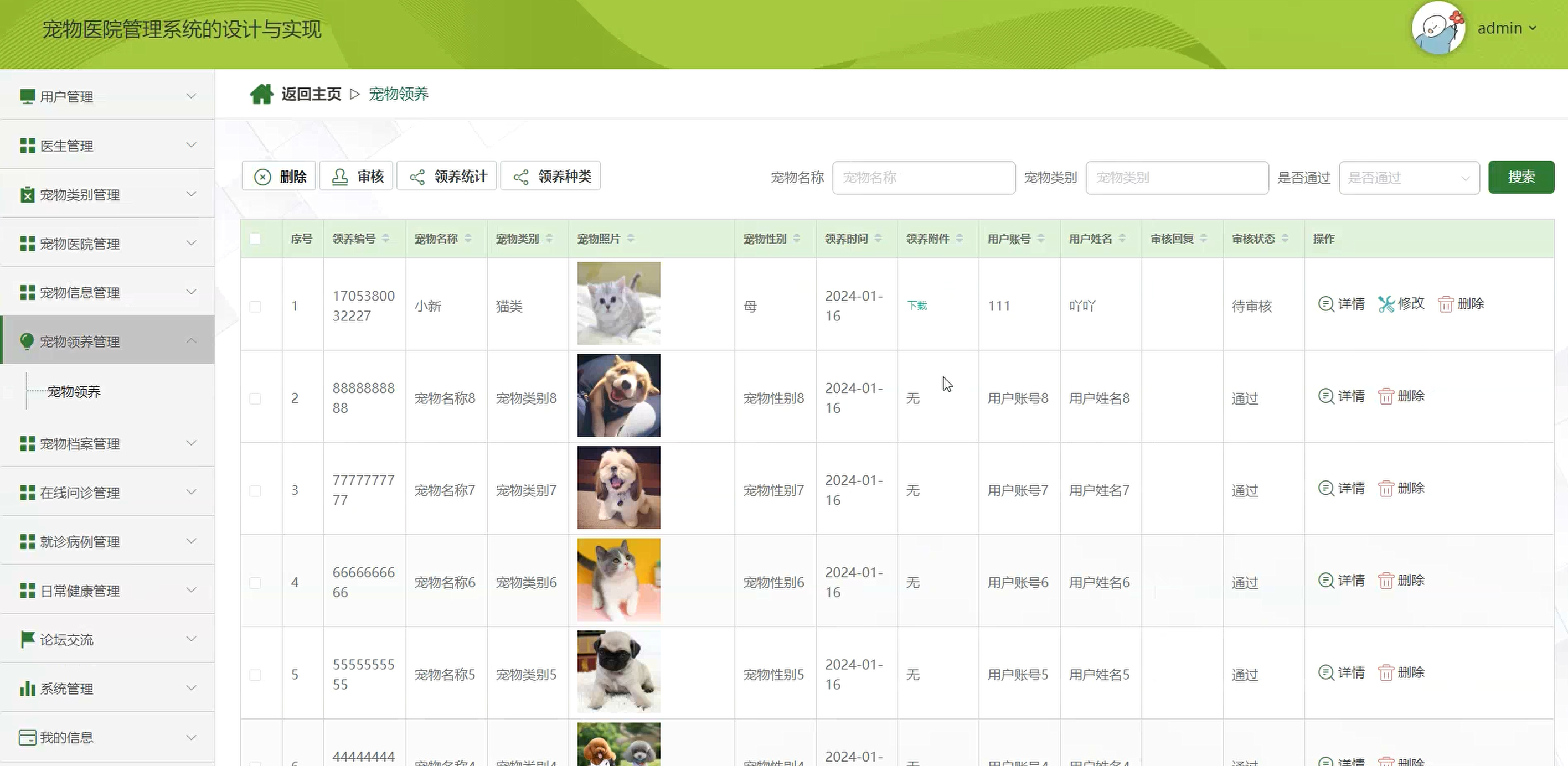The image size is (1568, 766).
Task: Click the 用户管理 monitor icon
Action: tap(27, 96)
